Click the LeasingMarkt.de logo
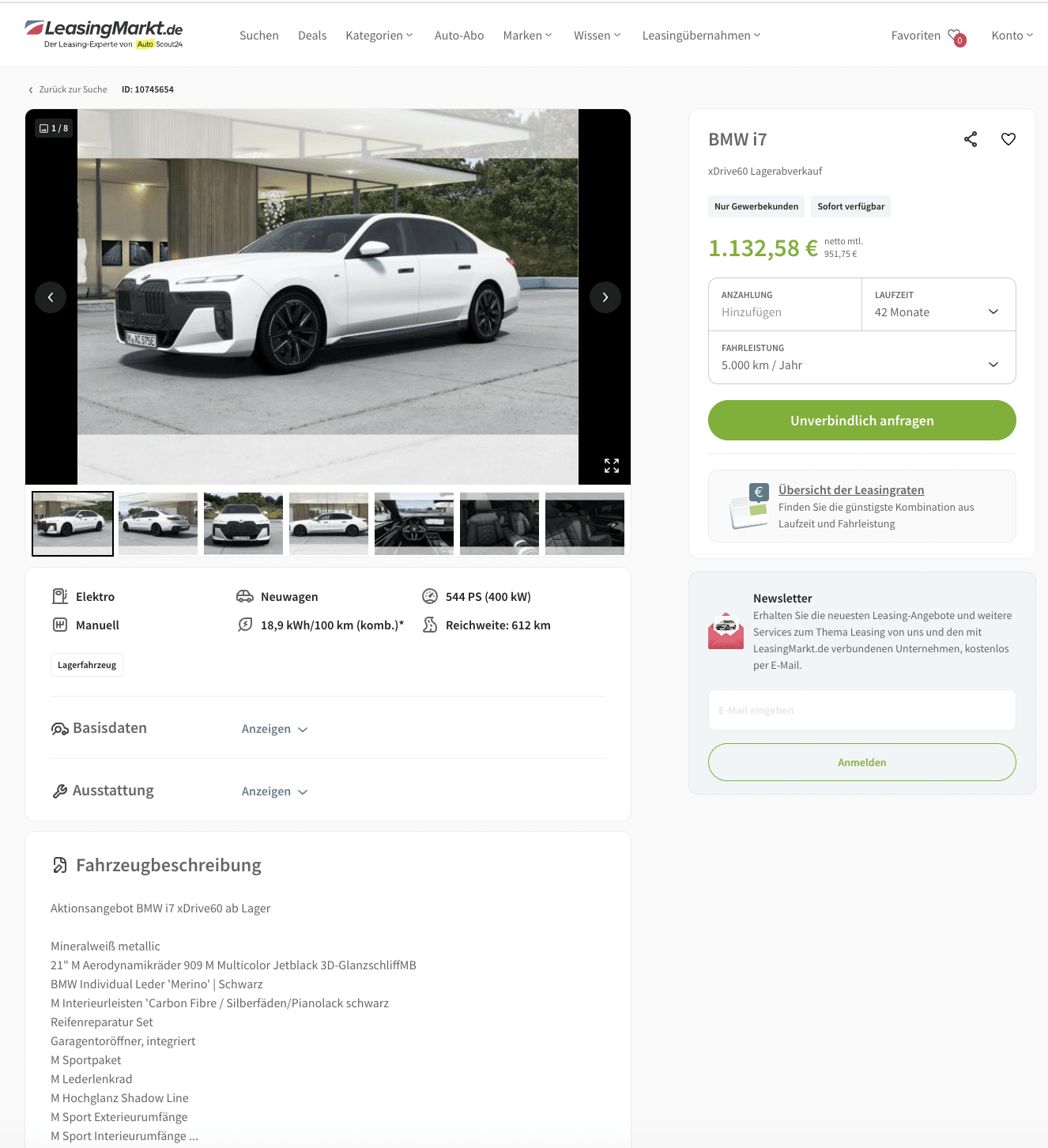Image resolution: width=1048 pixels, height=1148 pixels. (104, 34)
